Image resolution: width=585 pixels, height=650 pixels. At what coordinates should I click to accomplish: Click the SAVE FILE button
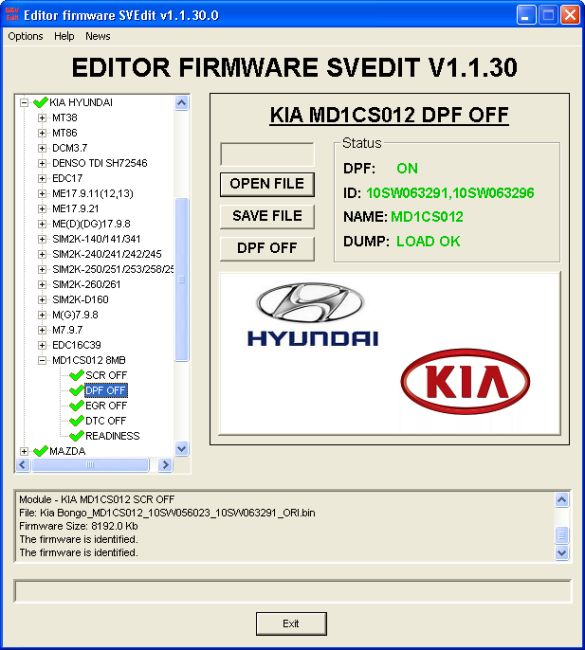tap(267, 216)
